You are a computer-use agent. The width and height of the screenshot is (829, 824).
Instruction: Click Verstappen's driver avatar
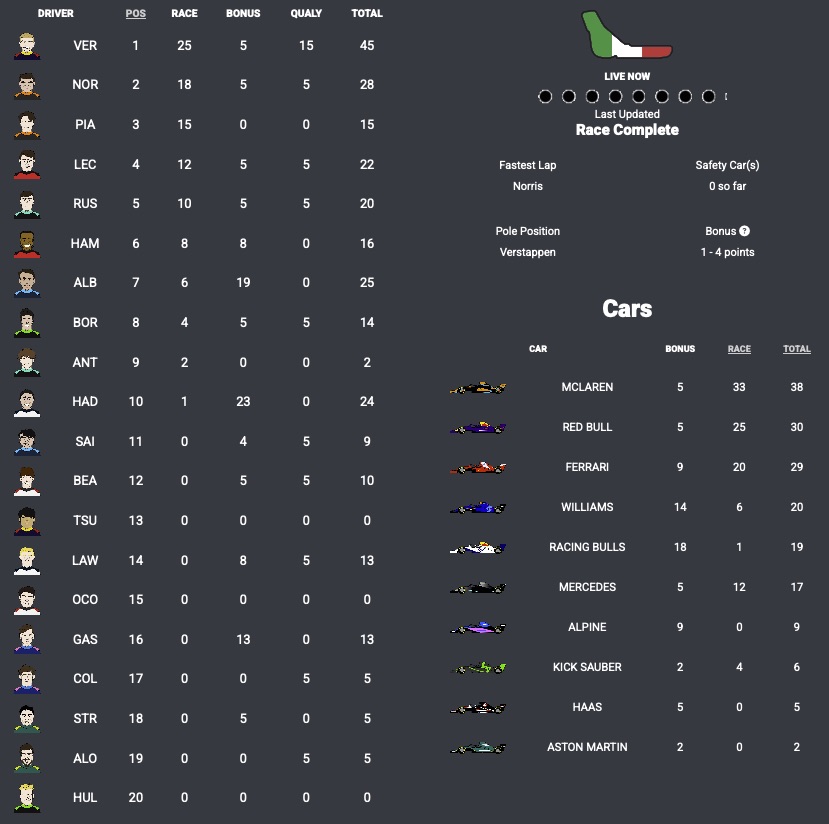28,46
